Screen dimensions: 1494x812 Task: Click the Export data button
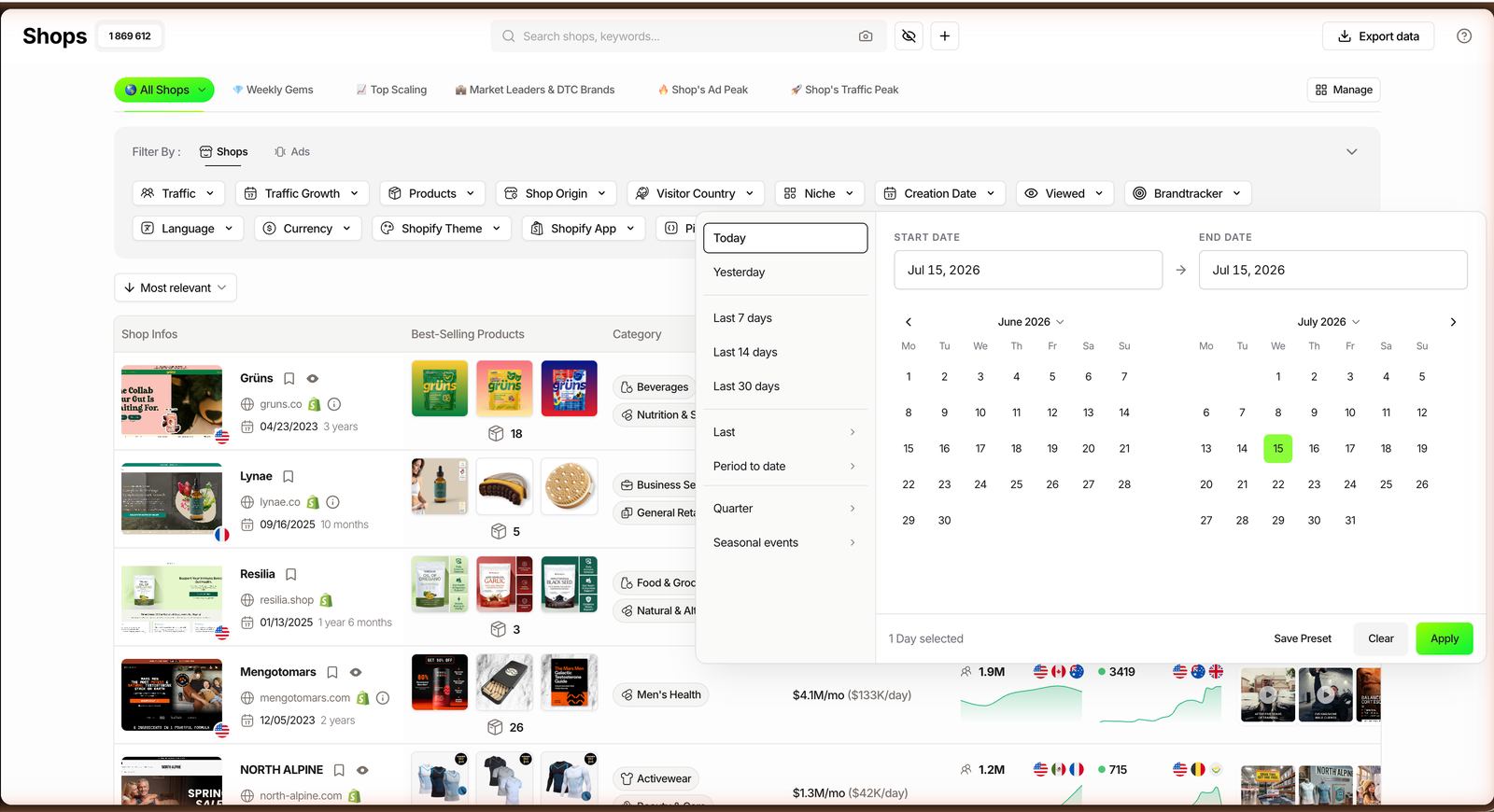(1378, 36)
